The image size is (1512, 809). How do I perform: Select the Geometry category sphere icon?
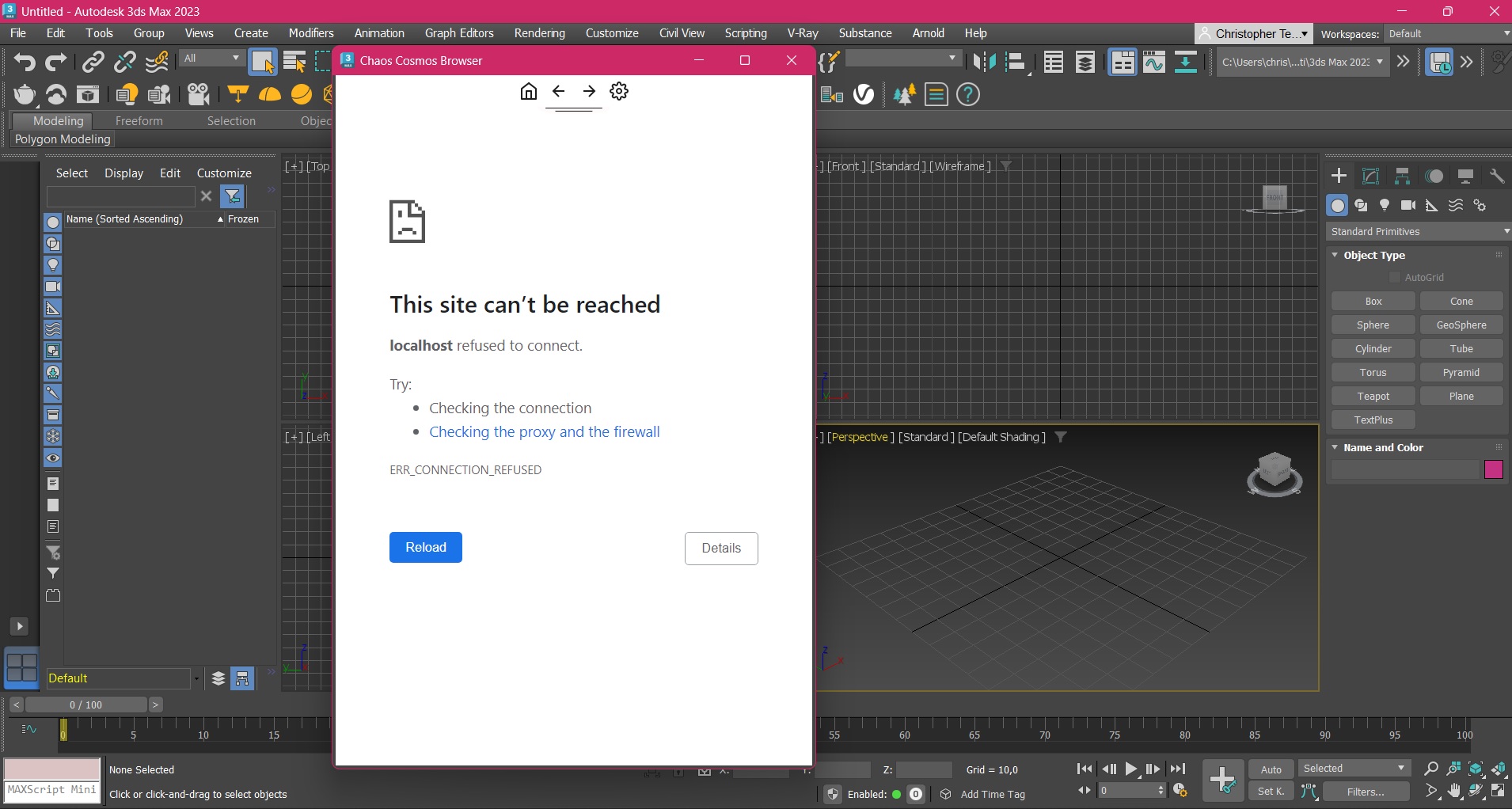[1337, 206]
